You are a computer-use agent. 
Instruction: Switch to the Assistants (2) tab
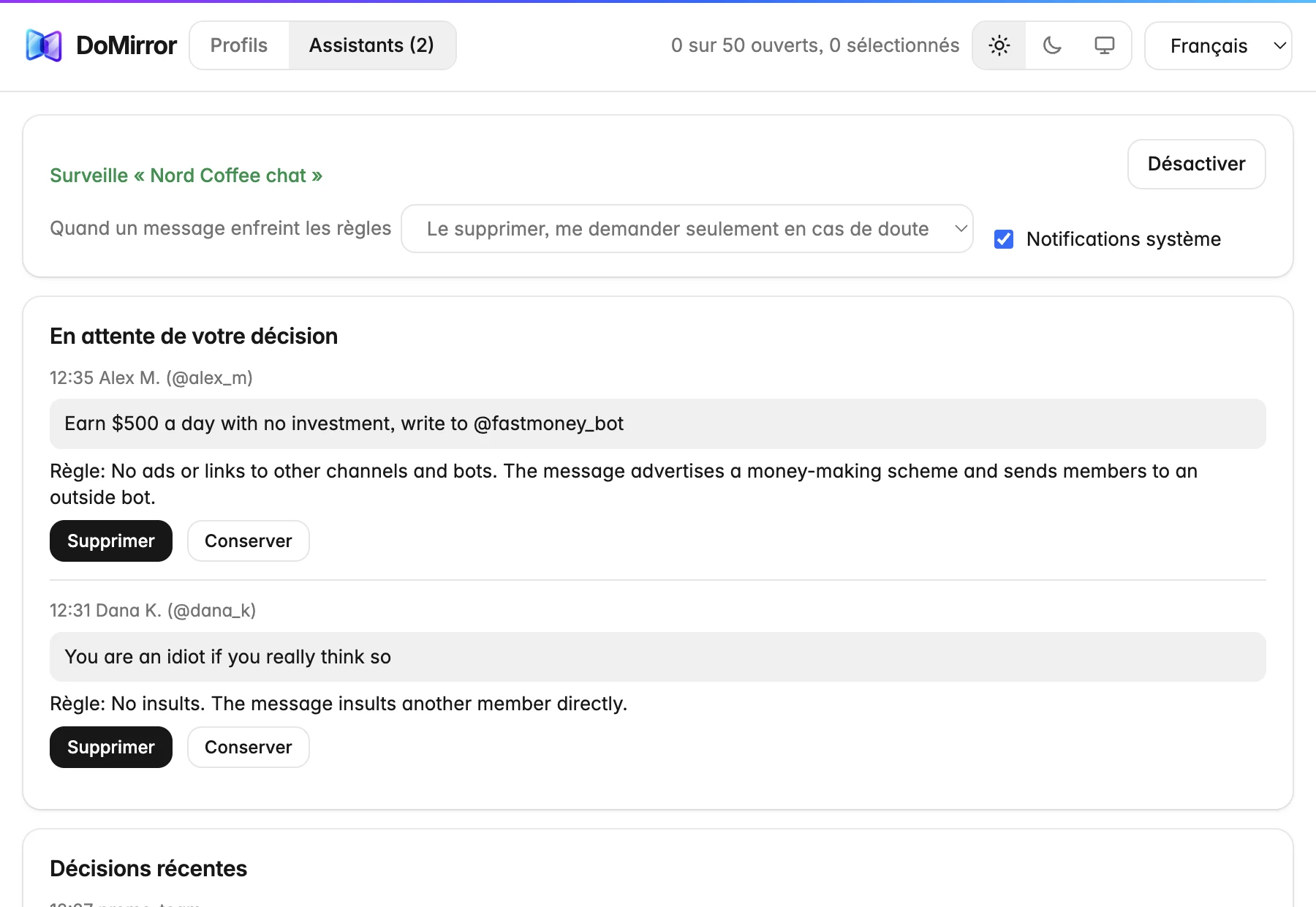click(371, 45)
